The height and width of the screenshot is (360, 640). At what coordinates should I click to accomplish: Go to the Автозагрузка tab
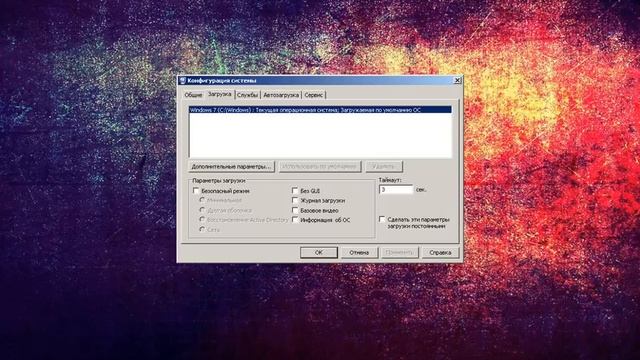pos(281,95)
